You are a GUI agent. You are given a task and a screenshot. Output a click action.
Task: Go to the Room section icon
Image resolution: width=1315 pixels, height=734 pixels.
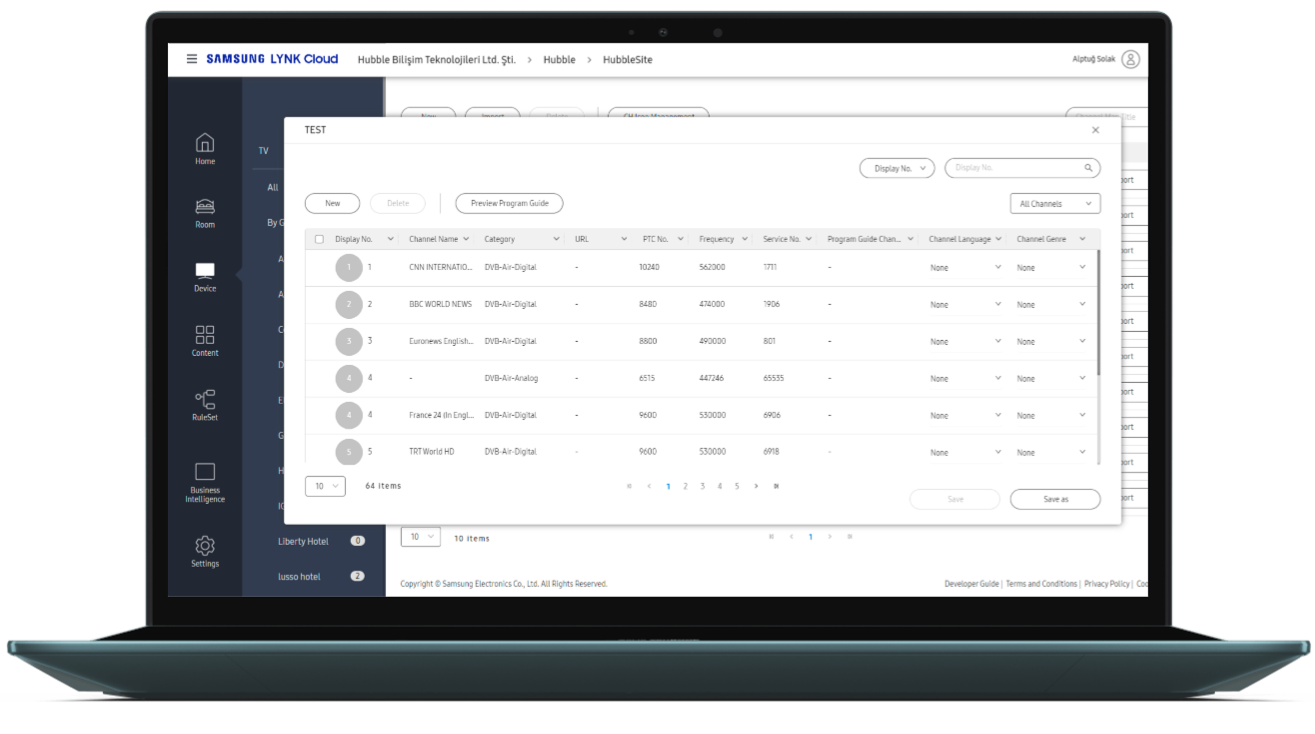205,211
